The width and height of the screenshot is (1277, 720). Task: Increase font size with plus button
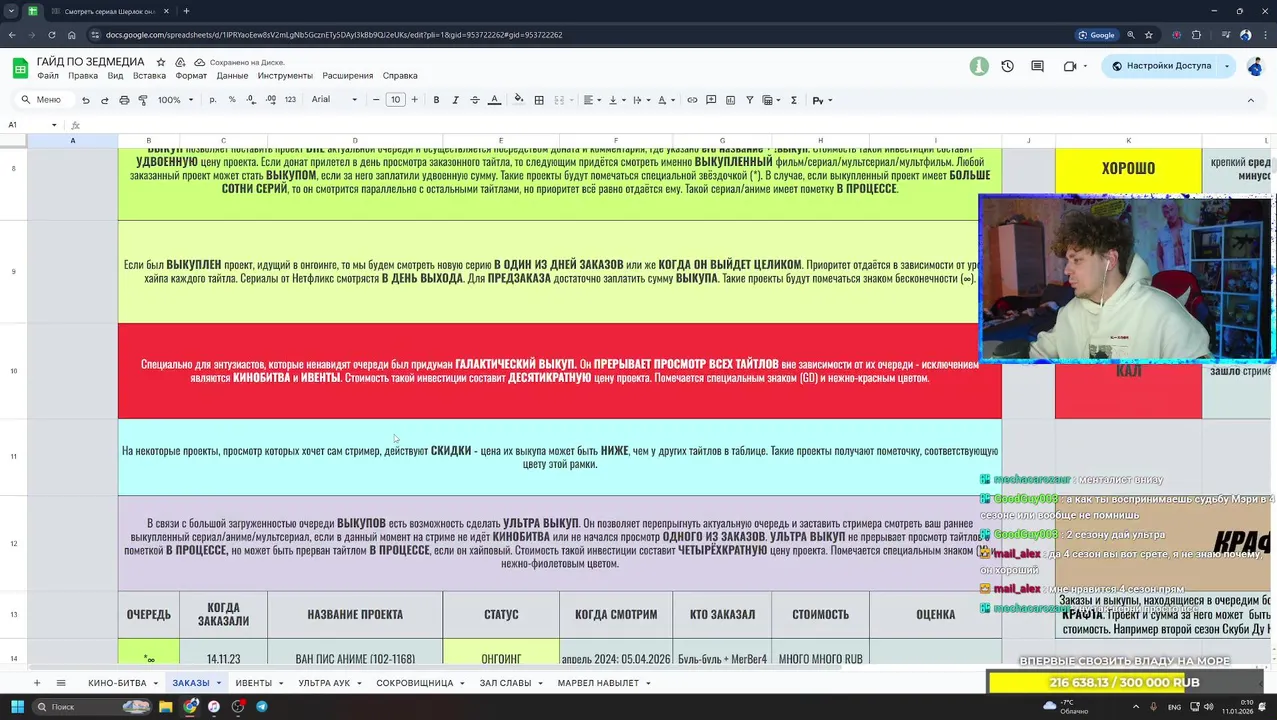pos(415,100)
